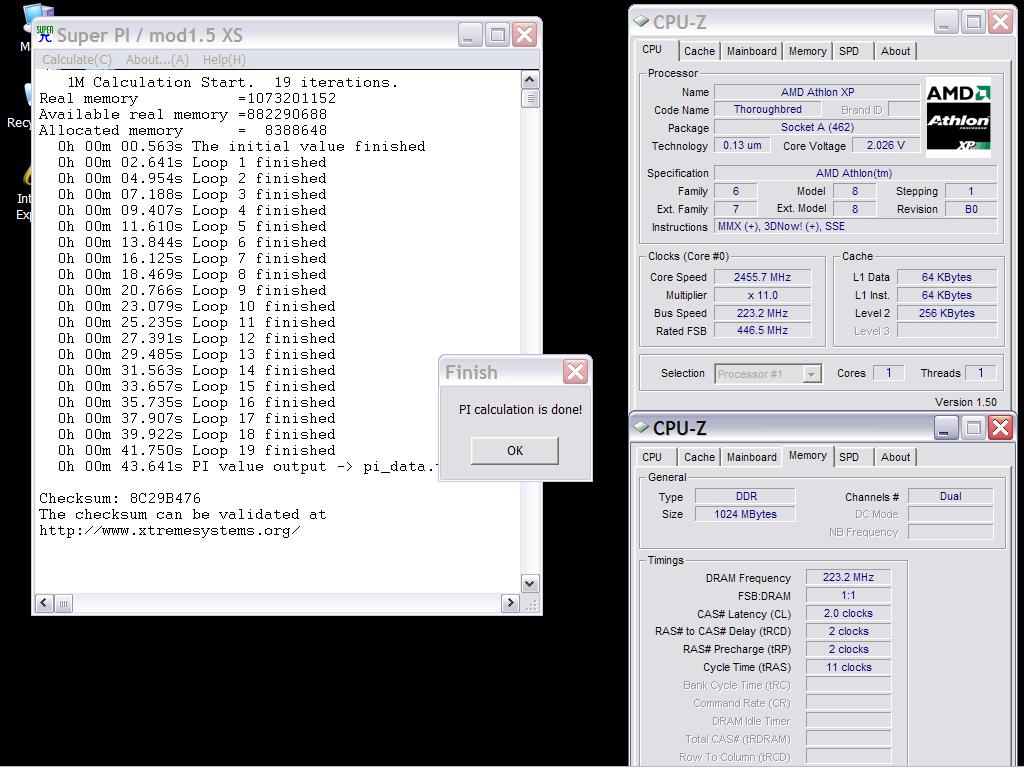This screenshot has width=1024, height=768.
Task: Close the lower CPU-Z window
Action: pyautogui.click(x=1000, y=428)
